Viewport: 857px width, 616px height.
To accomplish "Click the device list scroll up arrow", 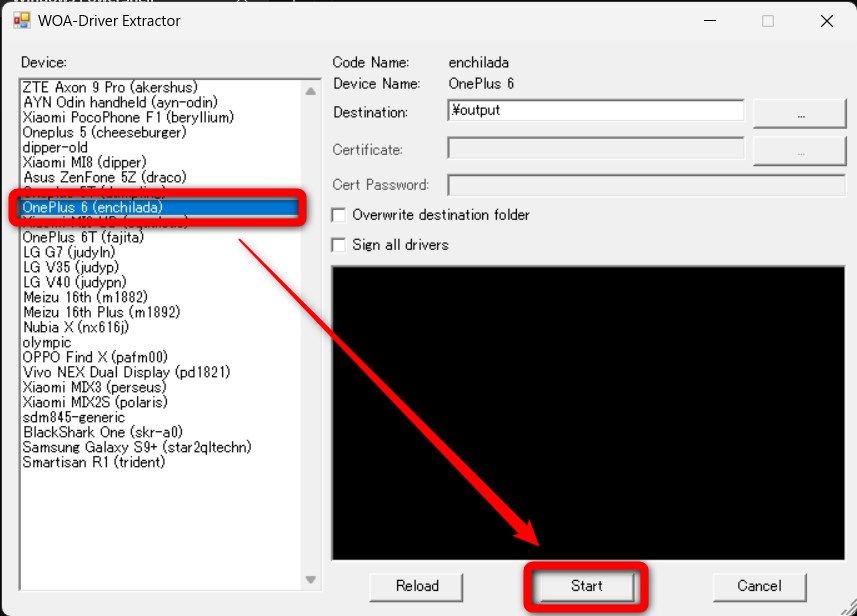I will pos(310,91).
